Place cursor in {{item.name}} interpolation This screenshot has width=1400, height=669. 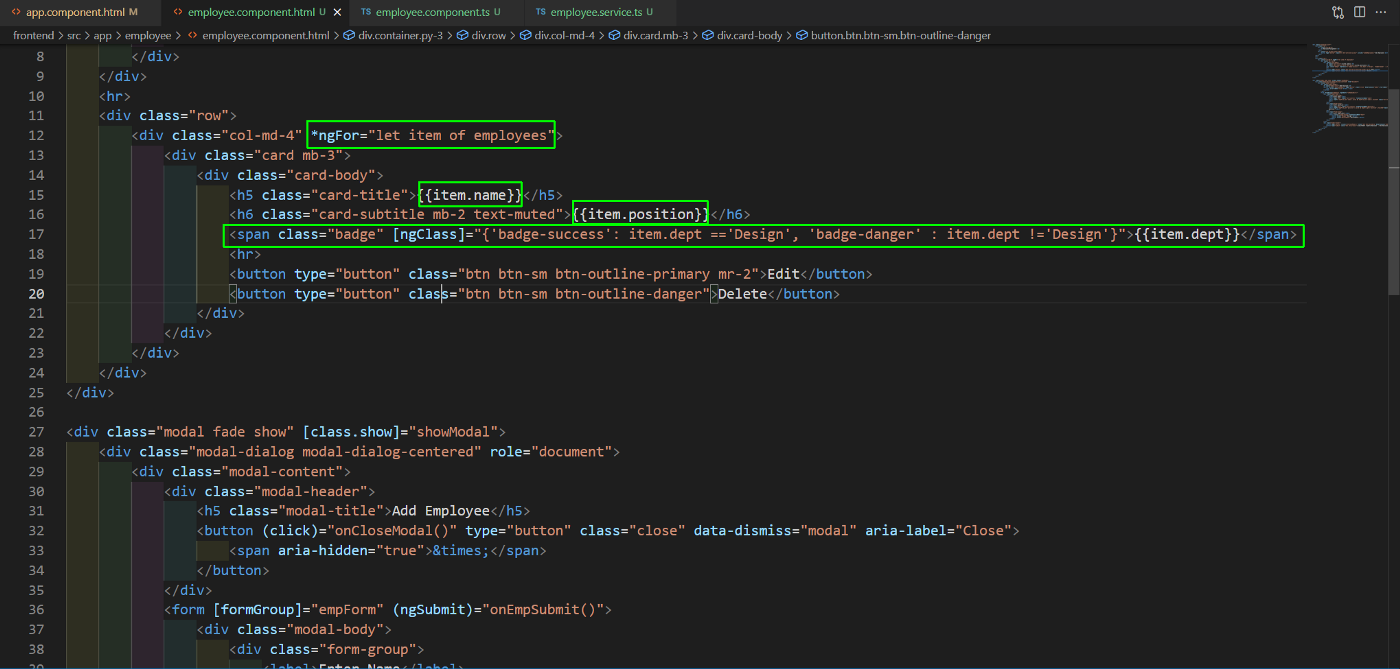pyautogui.click(x=470, y=194)
